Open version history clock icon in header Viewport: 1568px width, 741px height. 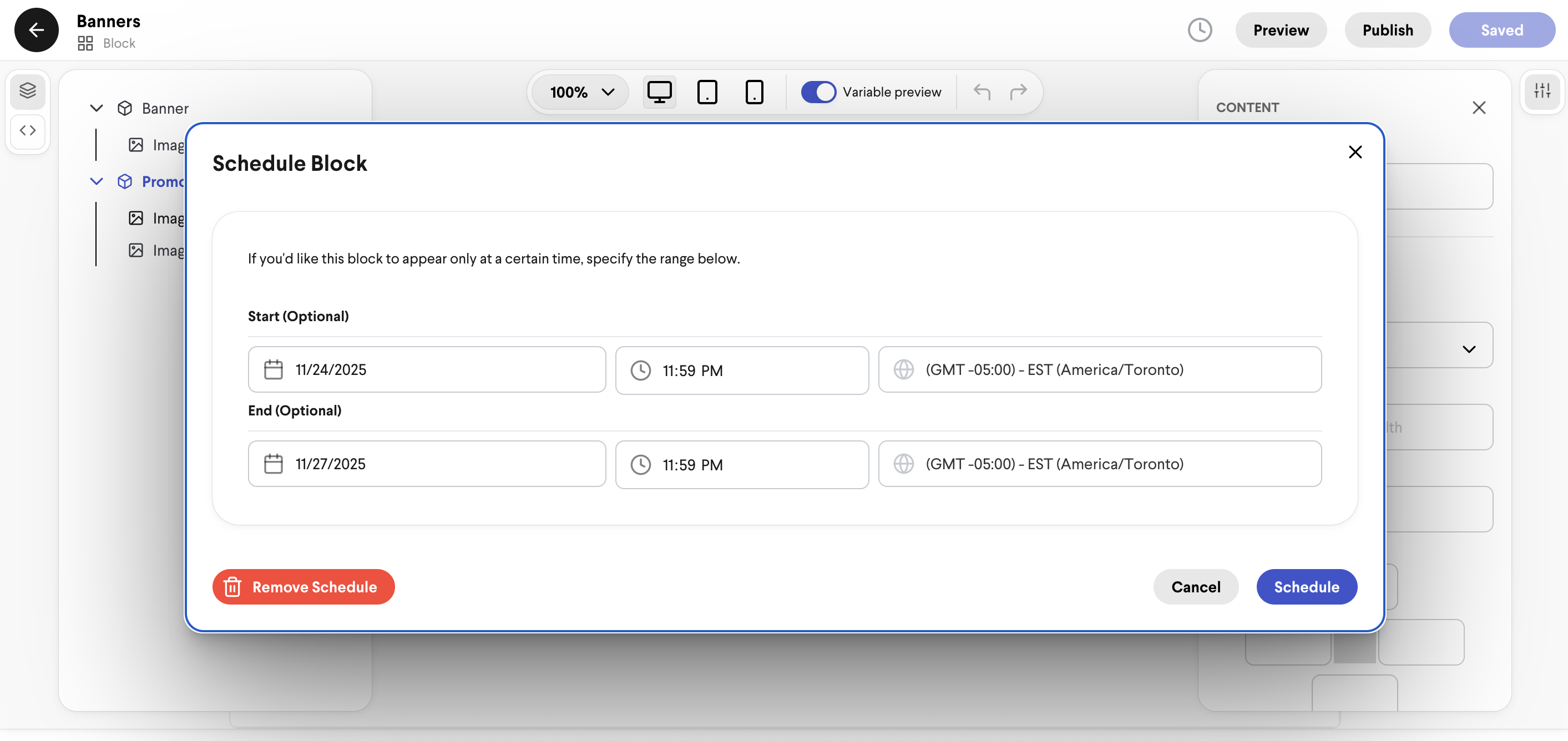(x=1200, y=30)
